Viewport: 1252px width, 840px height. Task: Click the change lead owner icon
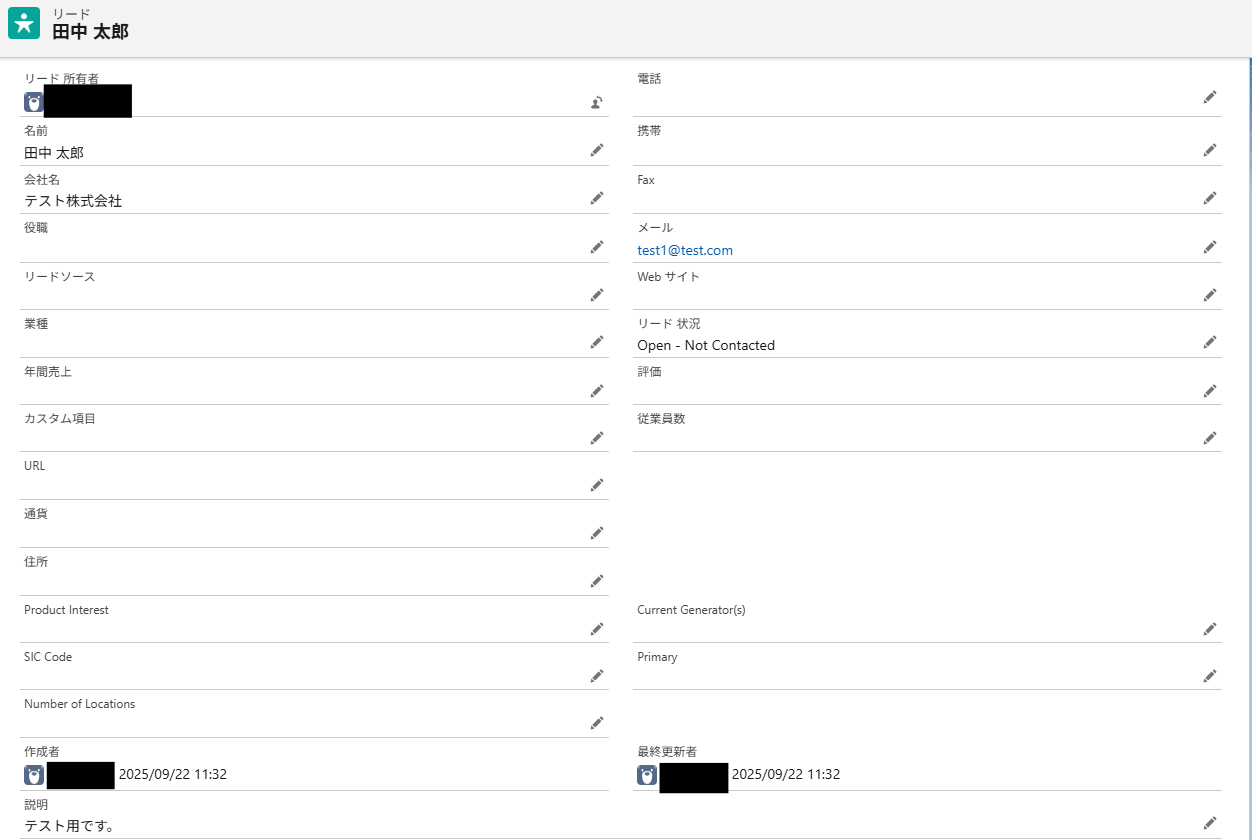[x=597, y=102]
